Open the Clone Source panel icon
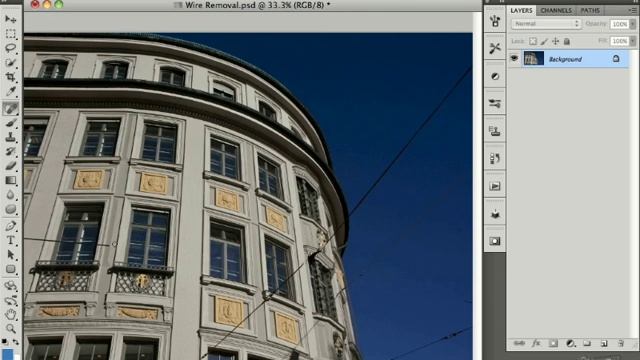 pyautogui.click(x=495, y=131)
